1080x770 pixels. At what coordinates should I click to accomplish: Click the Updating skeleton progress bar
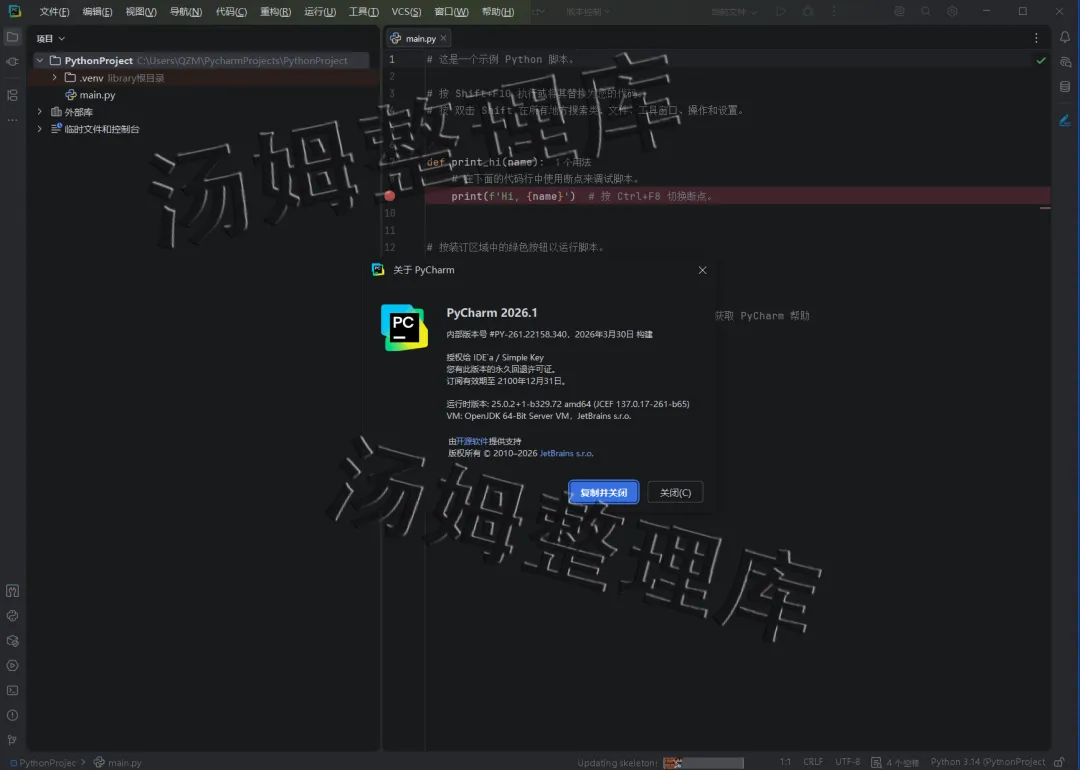[x=703, y=762]
